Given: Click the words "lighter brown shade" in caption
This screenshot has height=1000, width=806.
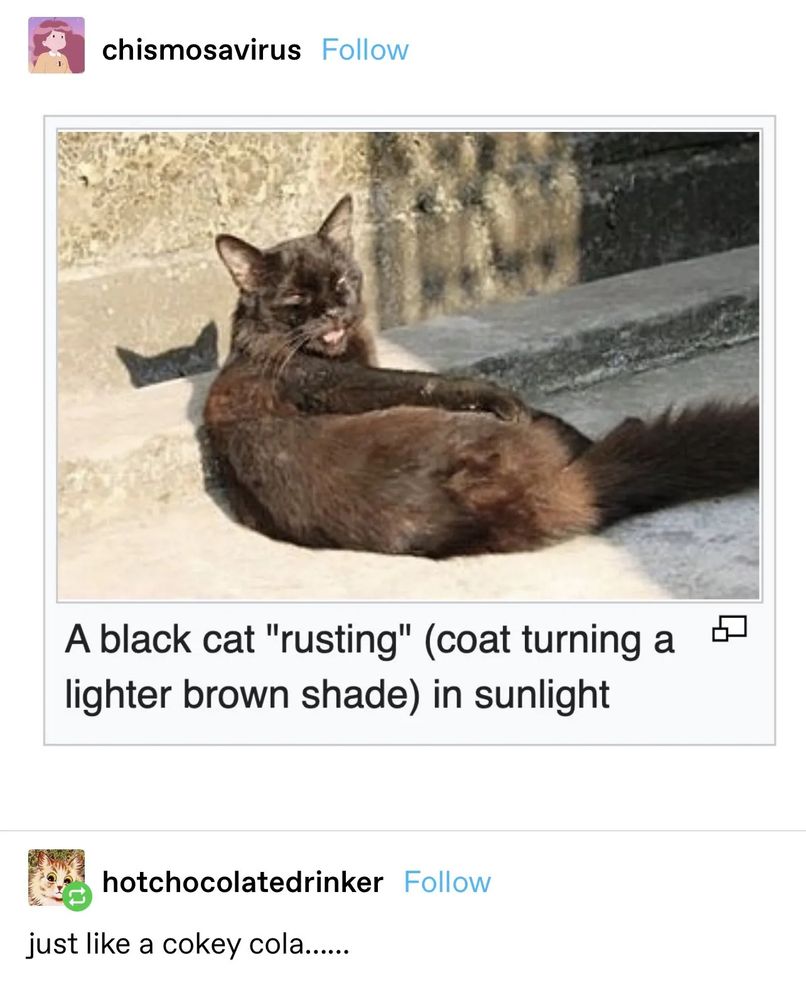Looking at the screenshot, I should pos(242,695).
